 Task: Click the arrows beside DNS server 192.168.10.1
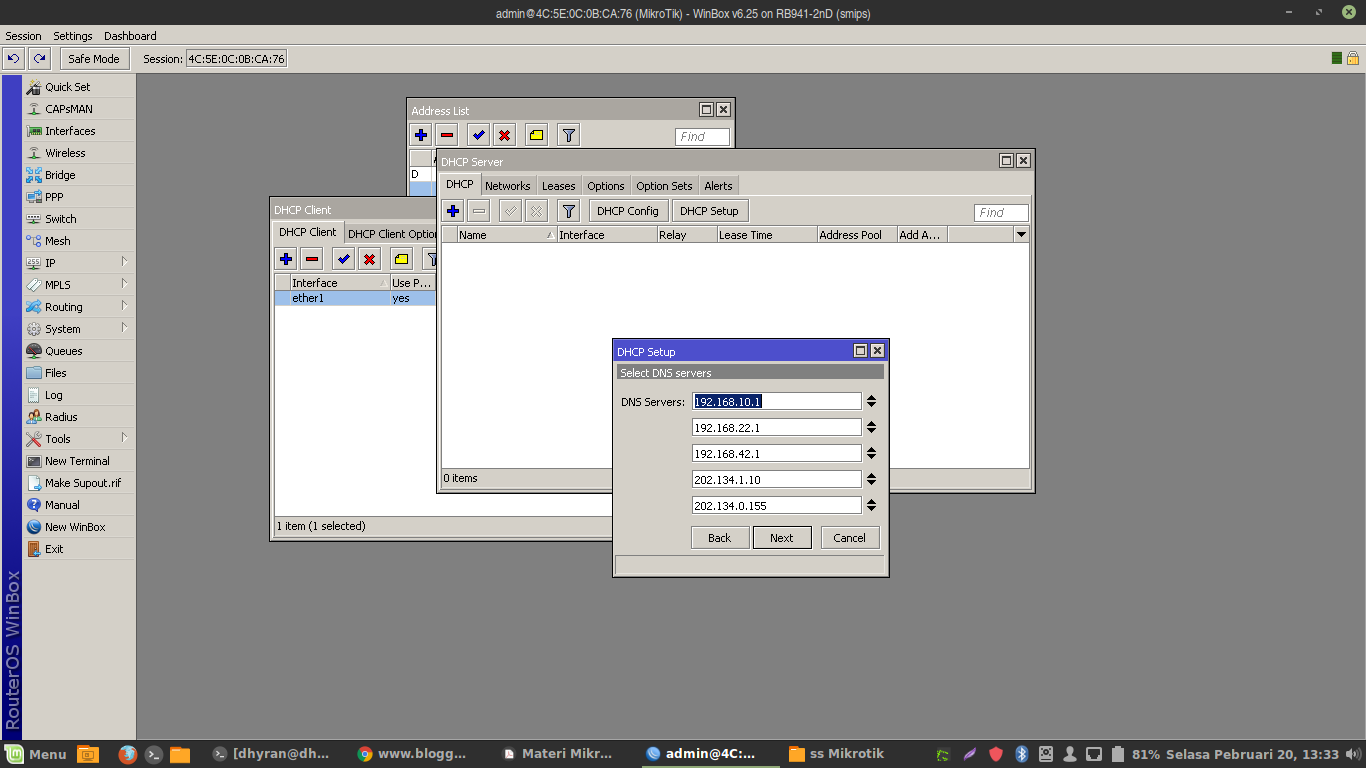tap(871, 401)
